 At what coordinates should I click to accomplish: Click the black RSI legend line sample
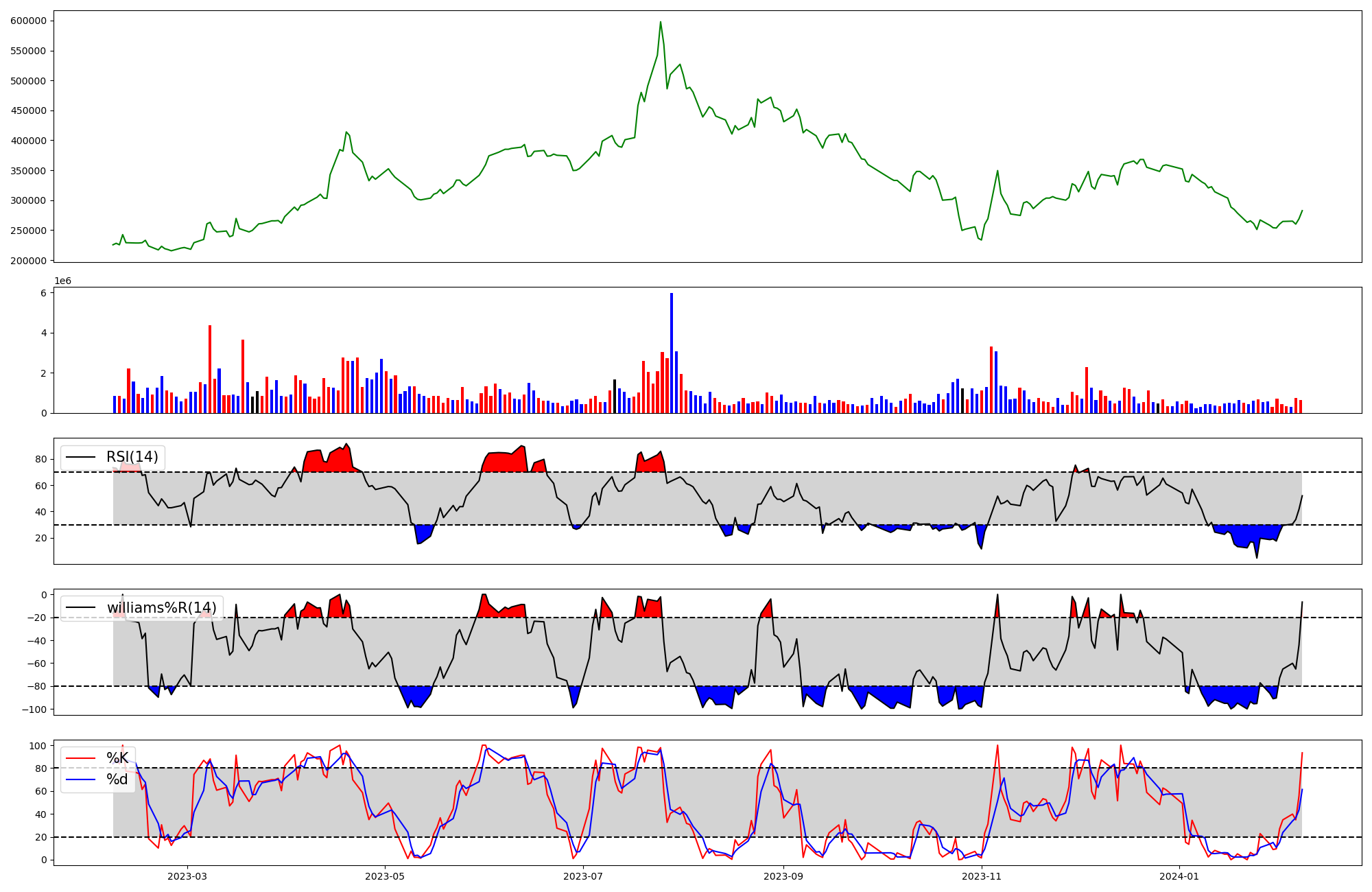click(80, 458)
